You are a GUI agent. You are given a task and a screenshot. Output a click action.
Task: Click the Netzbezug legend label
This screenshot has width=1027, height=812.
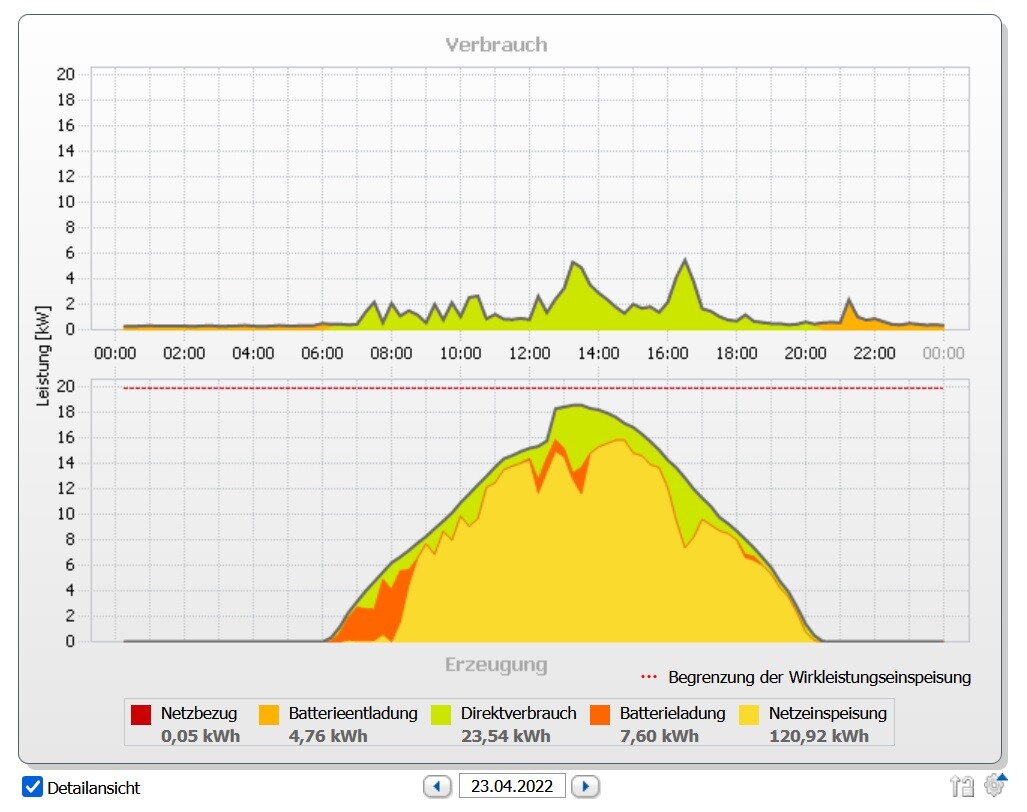coord(199,714)
